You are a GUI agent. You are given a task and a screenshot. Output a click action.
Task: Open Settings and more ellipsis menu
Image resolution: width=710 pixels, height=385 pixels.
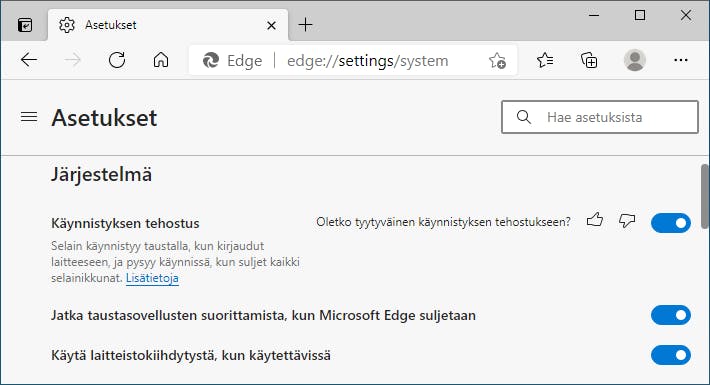coord(681,60)
